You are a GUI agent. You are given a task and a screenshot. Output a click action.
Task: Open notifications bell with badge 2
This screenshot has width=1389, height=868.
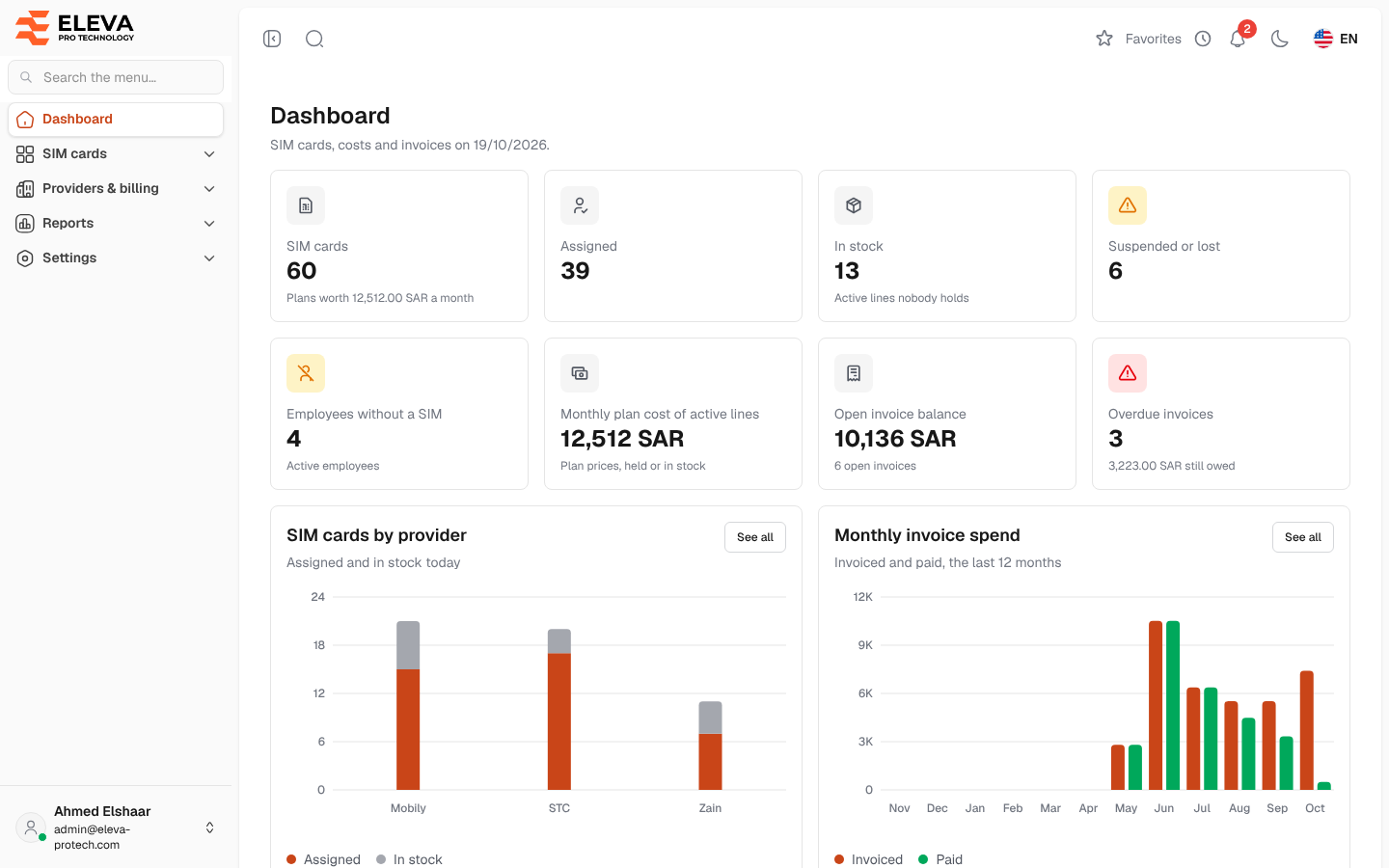[1239, 38]
